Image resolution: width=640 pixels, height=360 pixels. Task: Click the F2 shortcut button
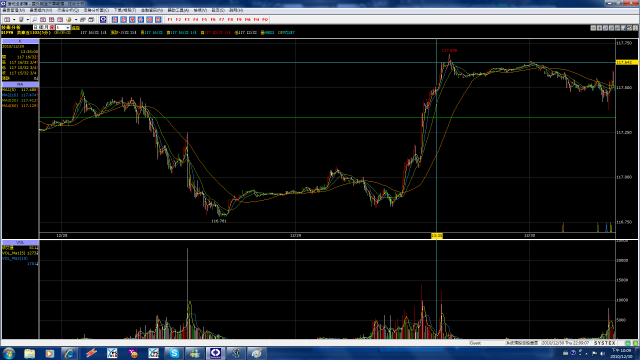click(x=178, y=19)
